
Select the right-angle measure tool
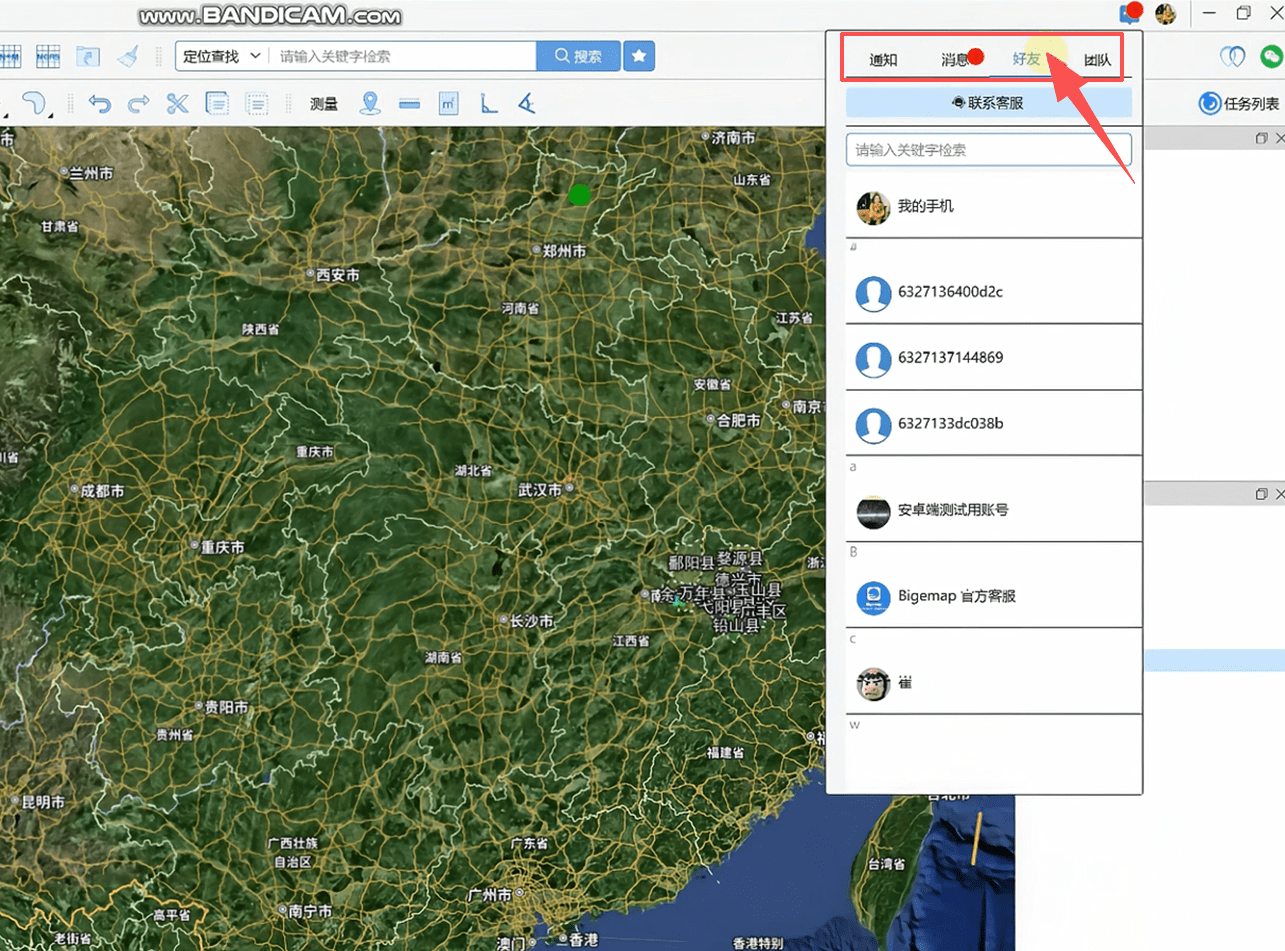(x=488, y=103)
